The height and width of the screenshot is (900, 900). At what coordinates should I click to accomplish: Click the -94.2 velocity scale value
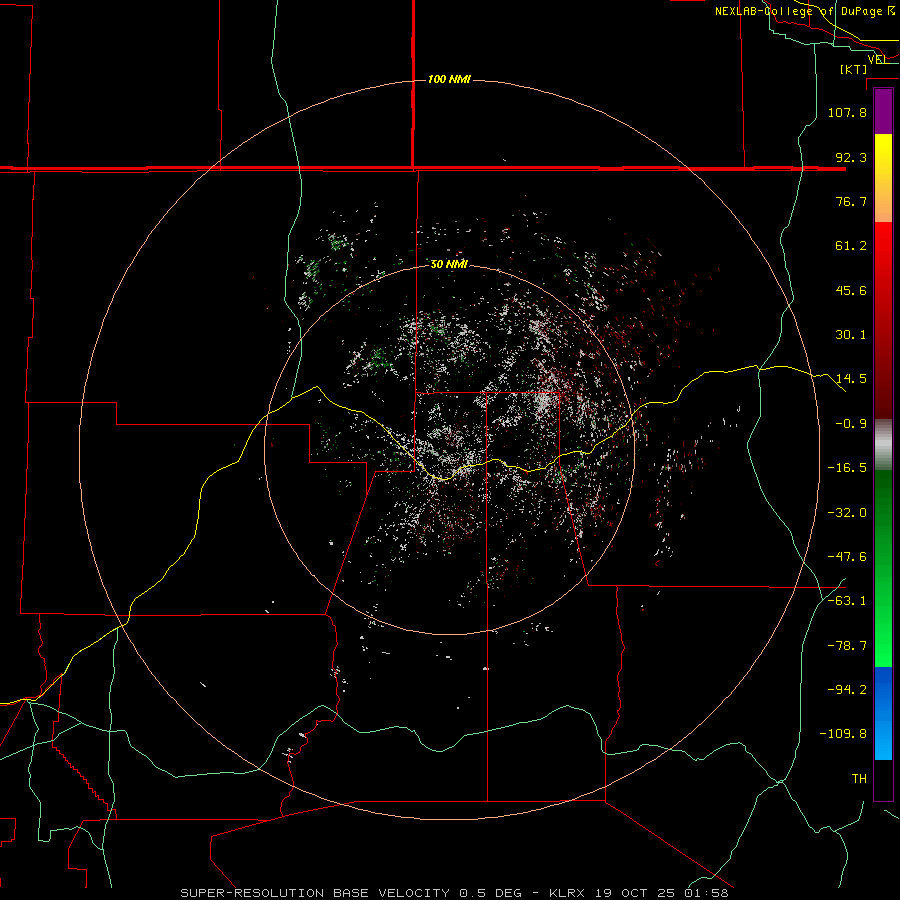click(847, 690)
